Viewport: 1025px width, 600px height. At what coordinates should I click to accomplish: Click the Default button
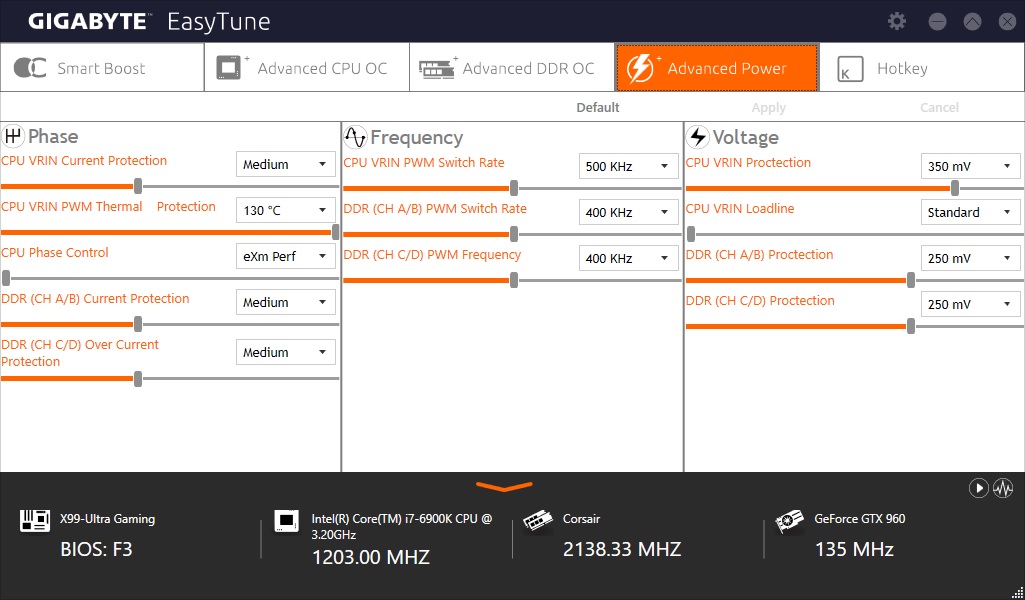click(597, 108)
